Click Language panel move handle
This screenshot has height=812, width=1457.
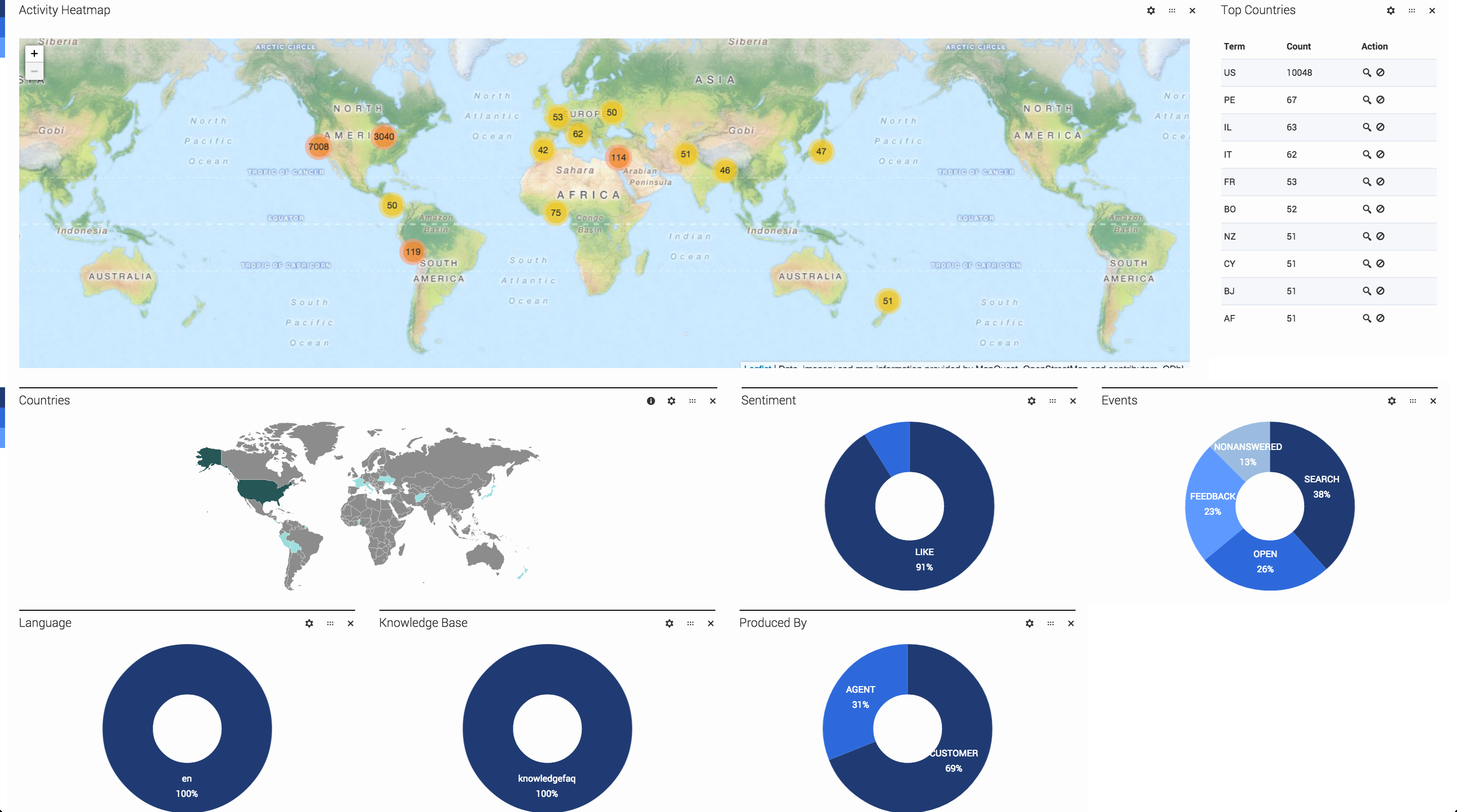(330, 623)
